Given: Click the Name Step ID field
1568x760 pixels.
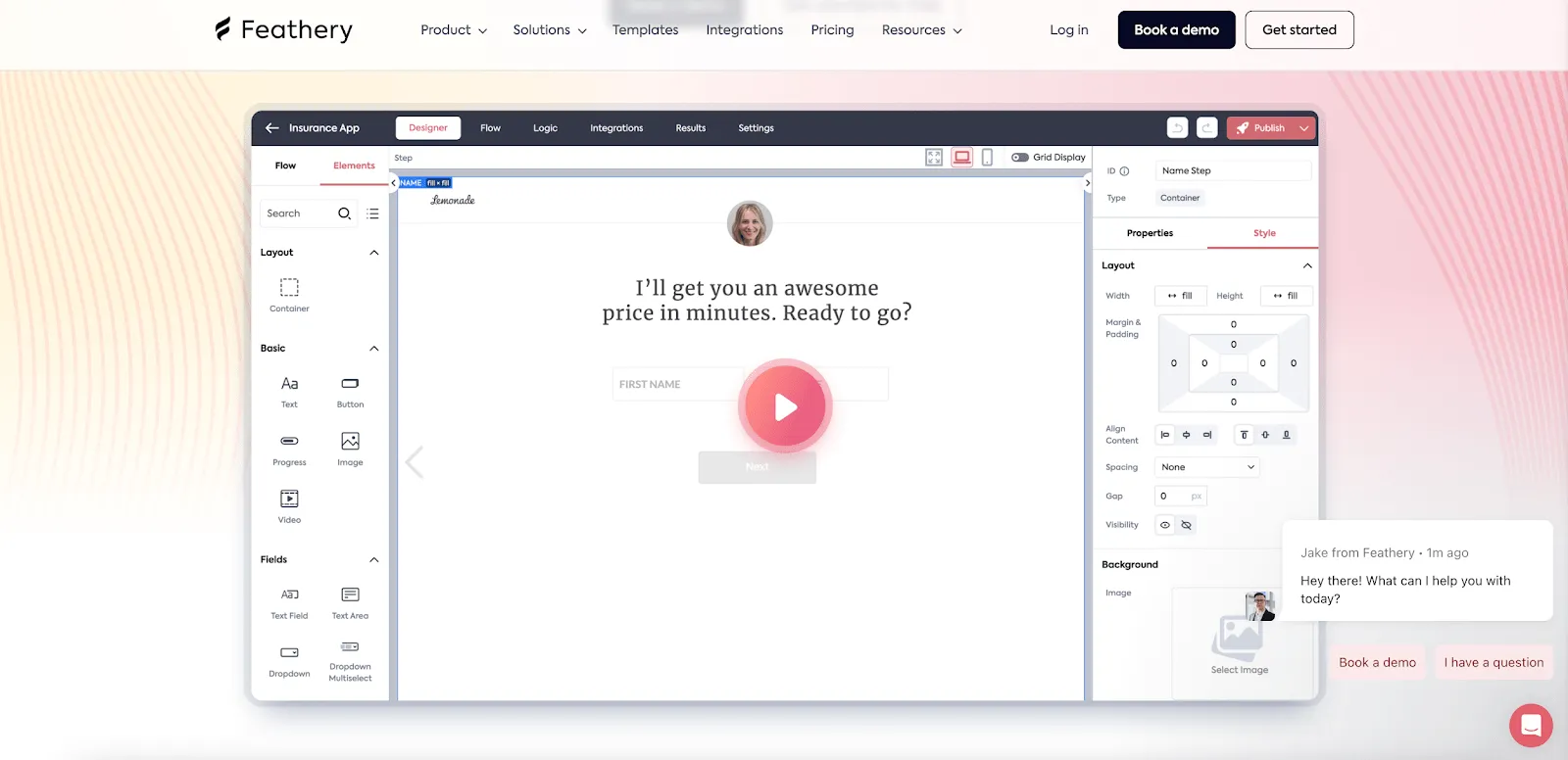Looking at the screenshot, I should click(x=1233, y=171).
